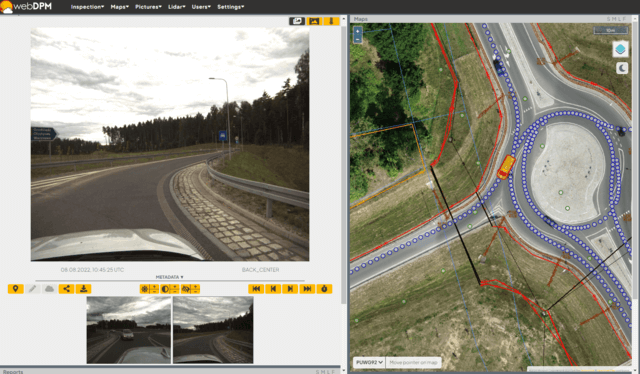Screen dimensions: 640x374
Task: Open the Lidar menu
Action: [x=176, y=7]
